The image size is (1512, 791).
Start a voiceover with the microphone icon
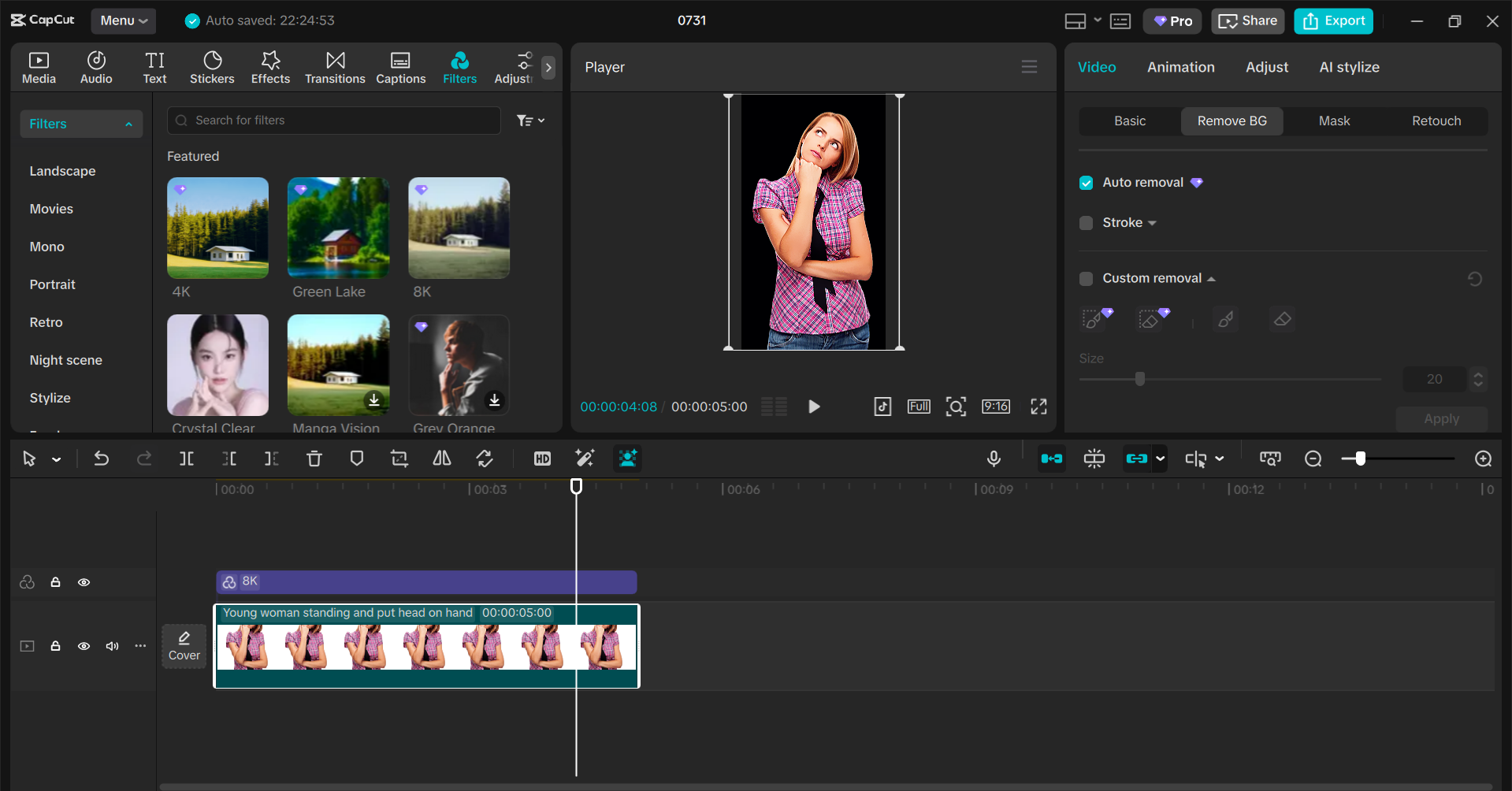pyautogui.click(x=994, y=458)
